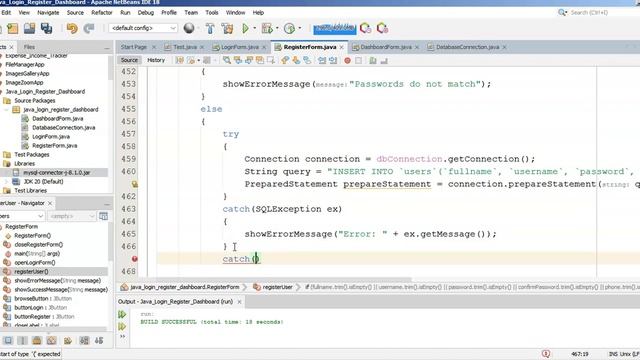Click the Profile Project clock icon
This screenshot has width=640, height=360.
pos(289,28)
